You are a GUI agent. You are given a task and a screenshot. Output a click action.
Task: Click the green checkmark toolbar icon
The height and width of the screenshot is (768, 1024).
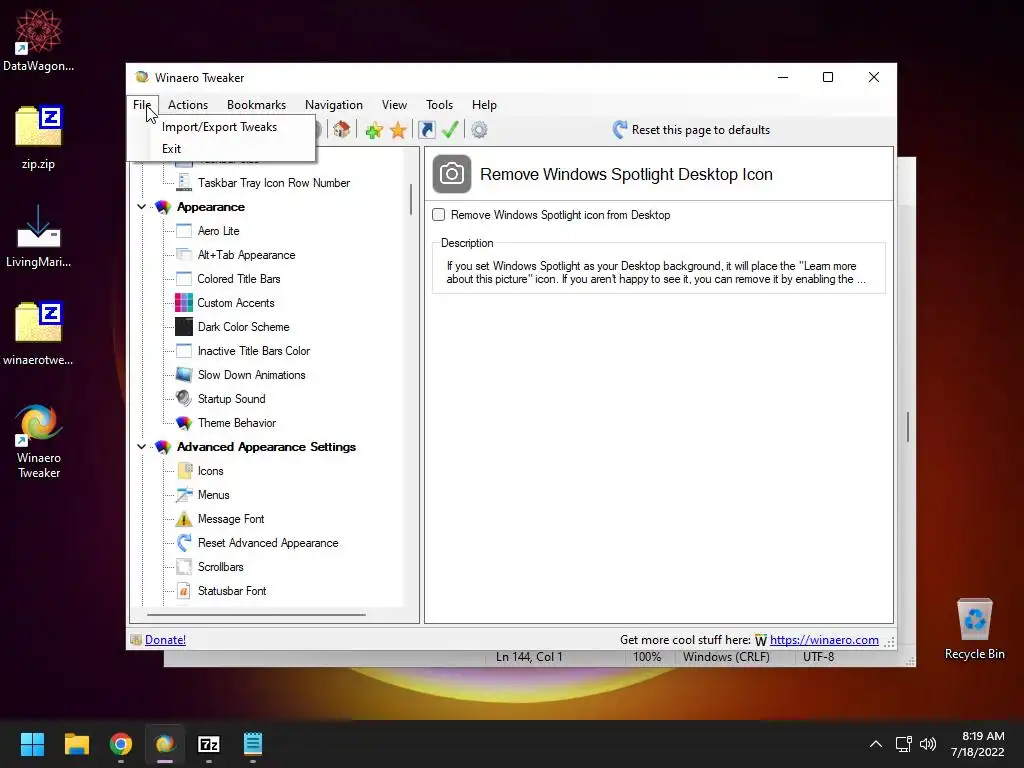point(450,129)
